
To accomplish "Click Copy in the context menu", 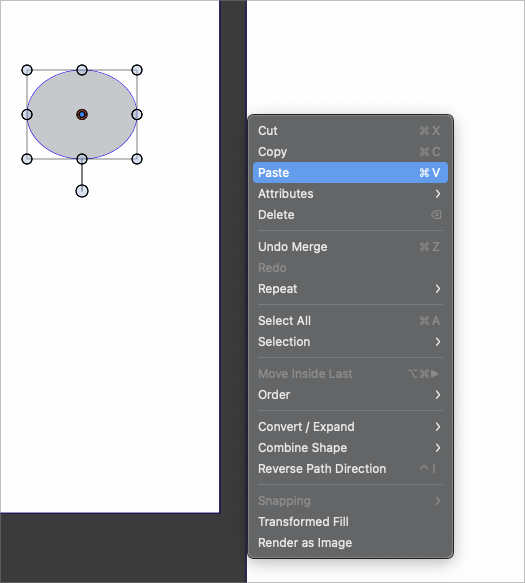I will (350, 152).
